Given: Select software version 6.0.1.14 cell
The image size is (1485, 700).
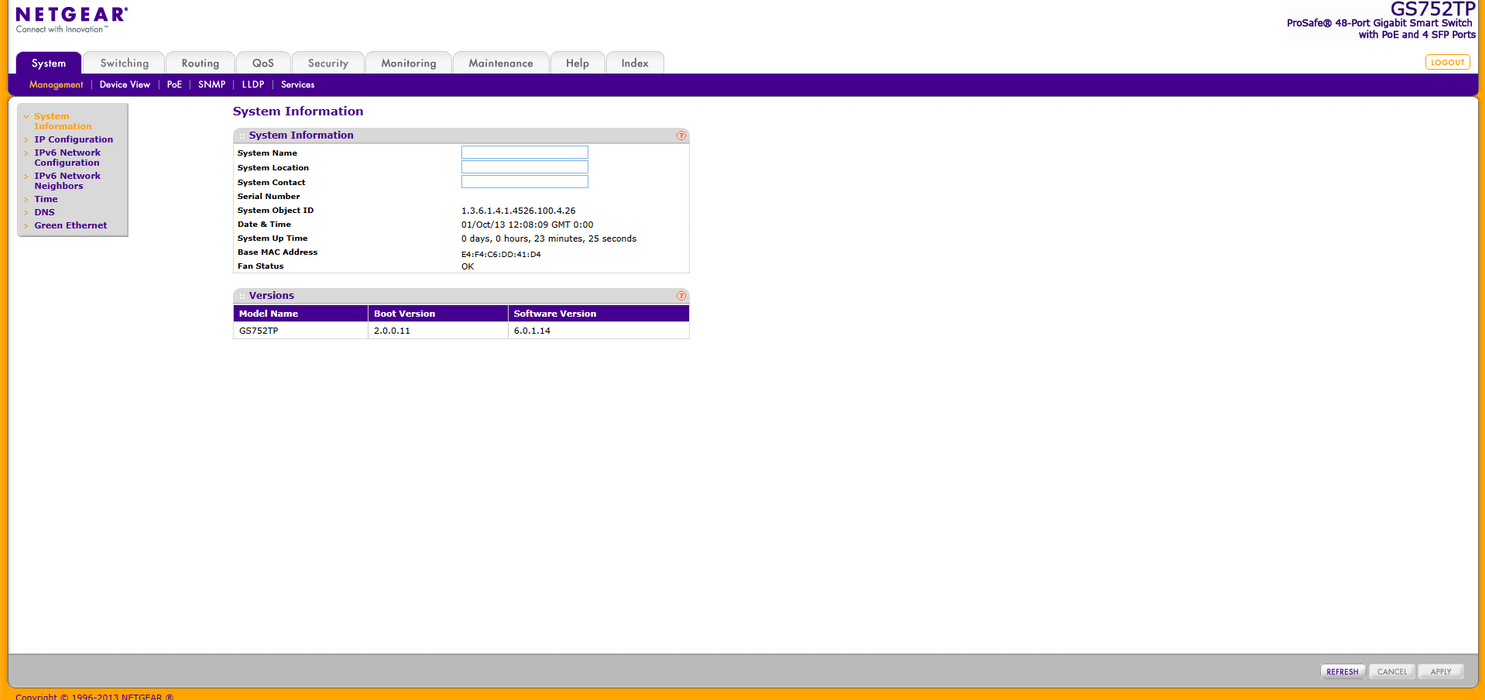Looking at the screenshot, I should (x=598, y=331).
